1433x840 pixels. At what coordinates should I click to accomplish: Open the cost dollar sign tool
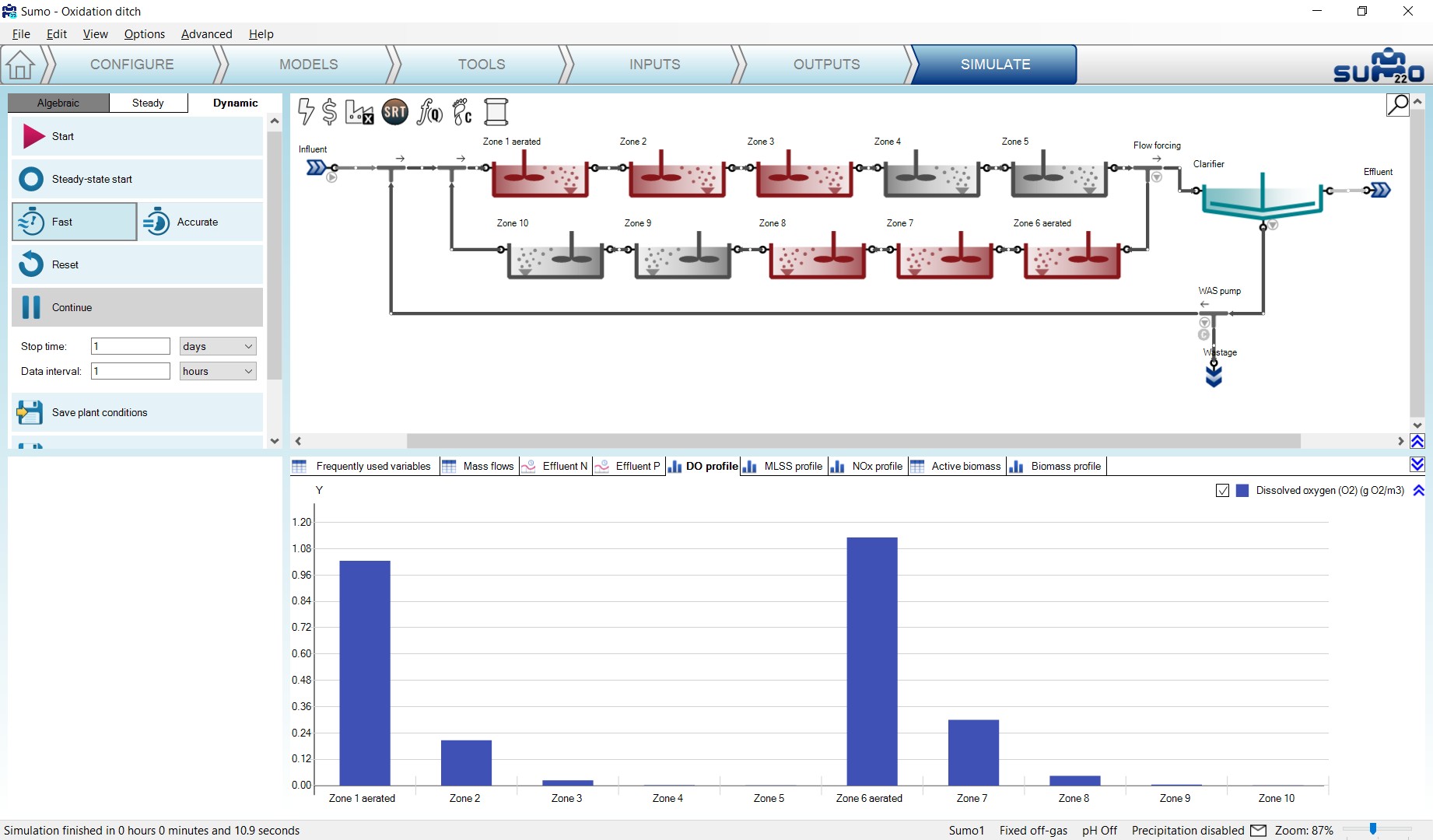tap(330, 112)
